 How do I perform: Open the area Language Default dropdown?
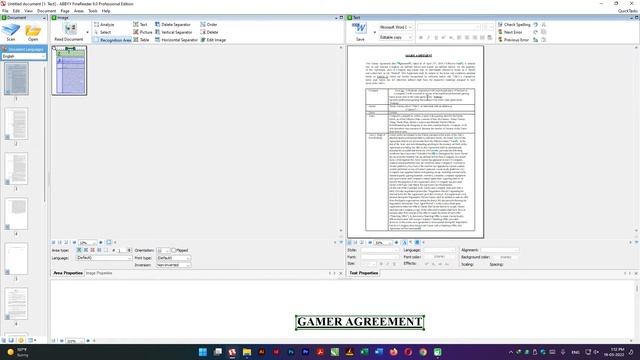[x=104, y=258]
